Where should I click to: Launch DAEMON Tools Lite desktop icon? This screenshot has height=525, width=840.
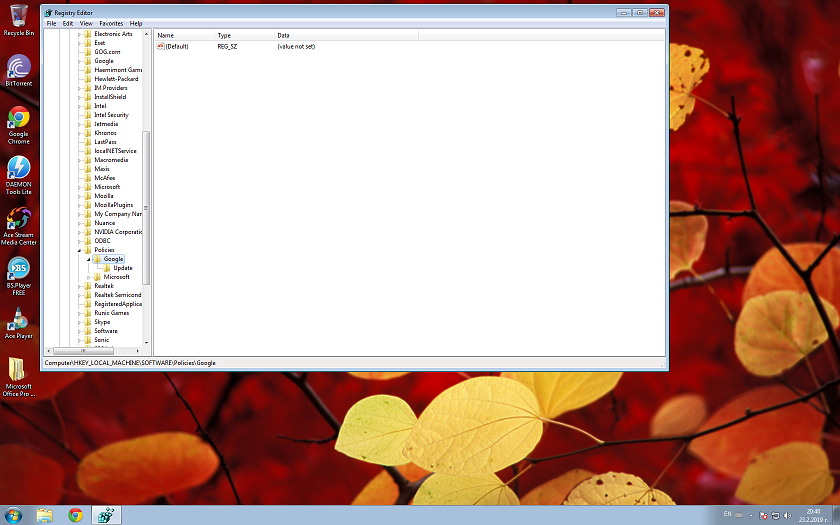pyautogui.click(x=18, y=168)
